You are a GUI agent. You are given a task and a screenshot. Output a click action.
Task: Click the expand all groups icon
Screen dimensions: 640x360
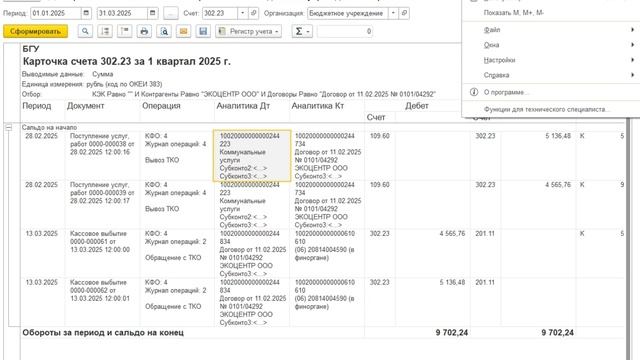pos(105,31)
